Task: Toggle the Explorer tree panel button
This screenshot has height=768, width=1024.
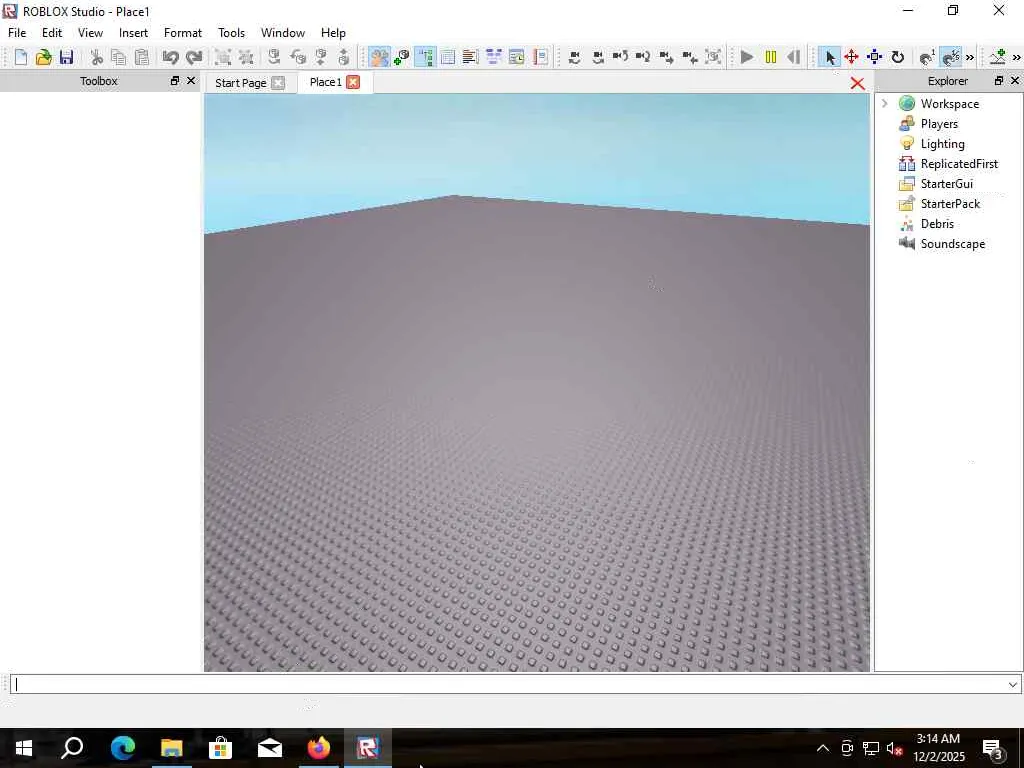Action: [425, 57]
